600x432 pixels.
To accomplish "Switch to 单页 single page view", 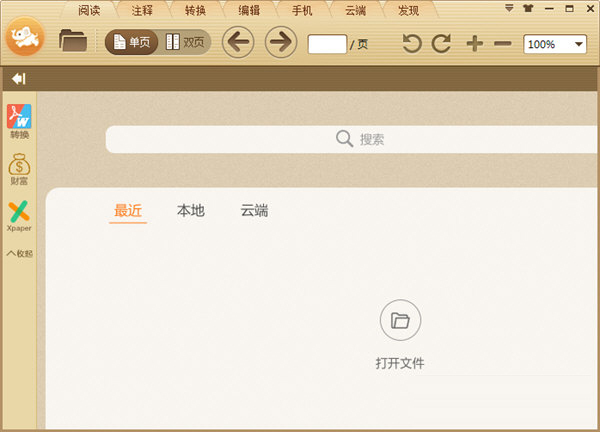I will (132, 43).
